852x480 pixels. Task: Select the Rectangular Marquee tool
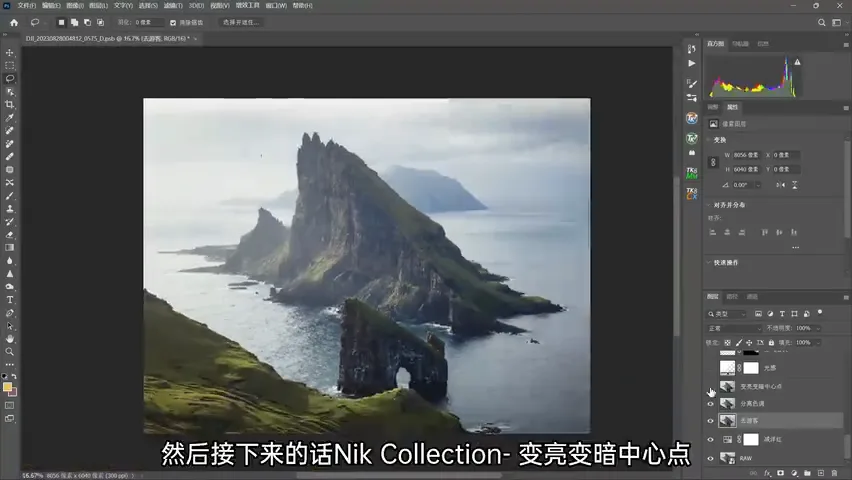pyautogui.click(x=10, y=65)
